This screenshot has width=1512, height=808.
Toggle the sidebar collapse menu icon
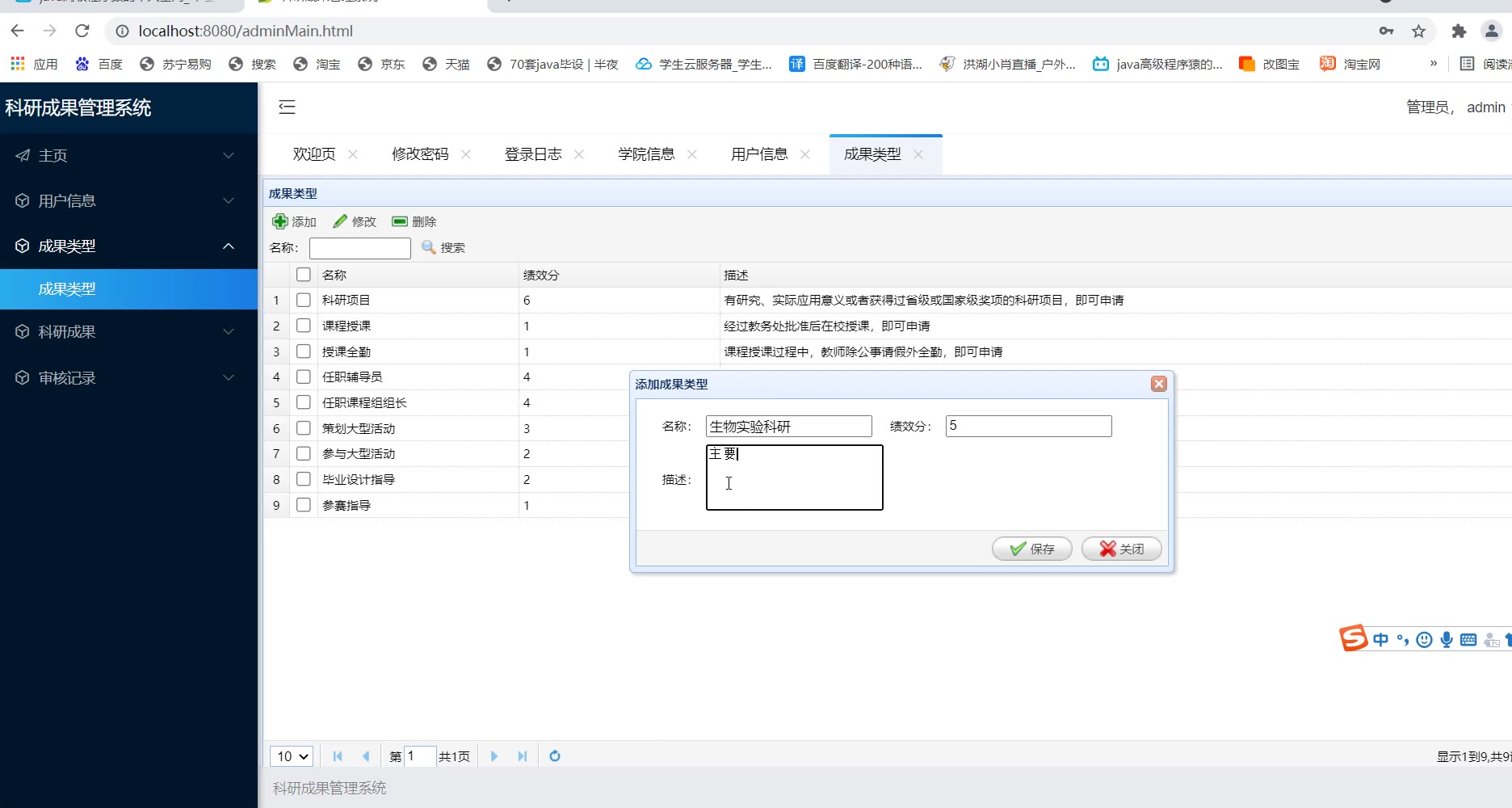pos(287,107)
